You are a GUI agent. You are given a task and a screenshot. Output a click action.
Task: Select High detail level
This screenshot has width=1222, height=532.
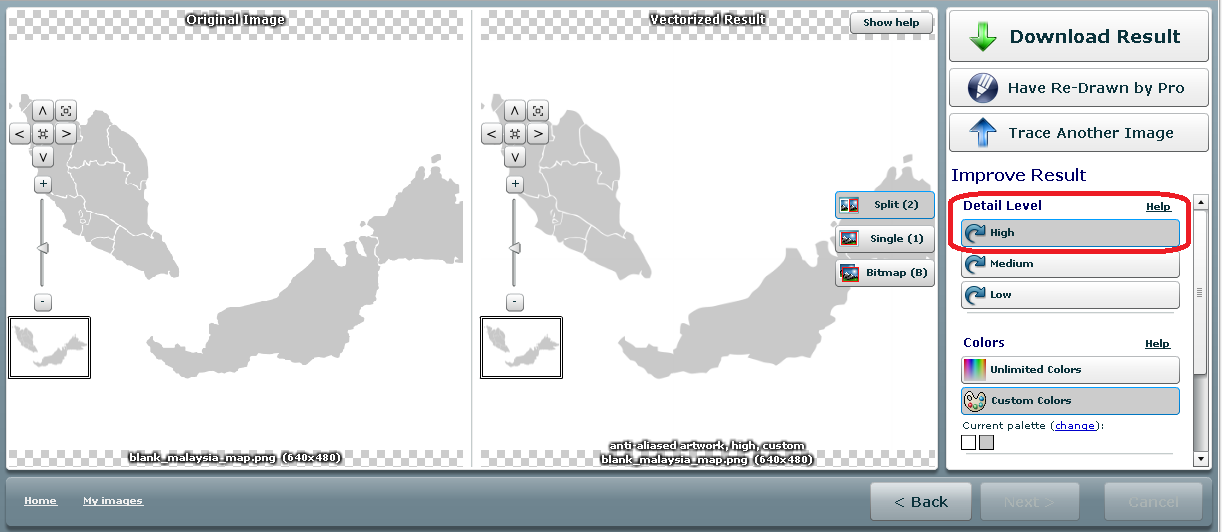1070,233
